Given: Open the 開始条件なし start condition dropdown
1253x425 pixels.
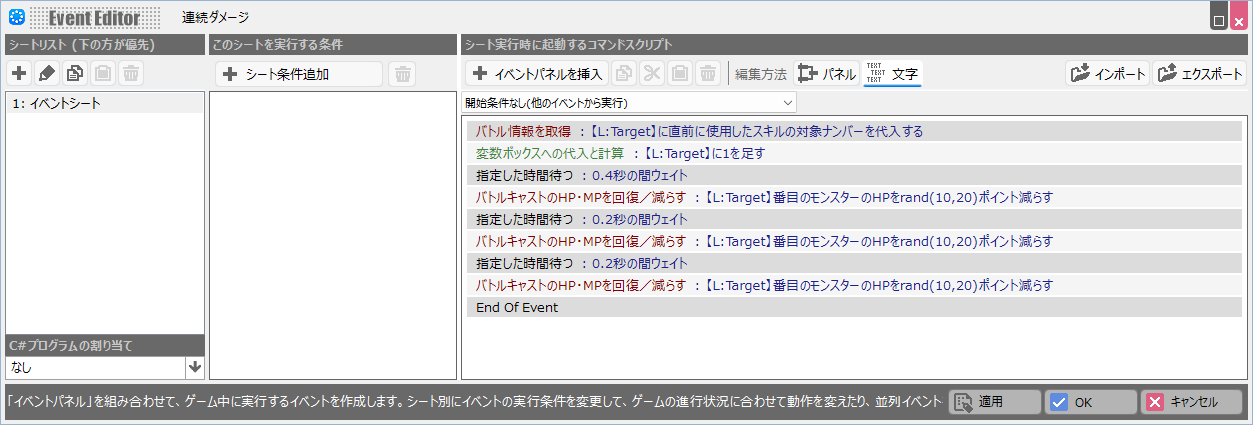Looking at the screenshot, I should (x=629, y=102).
